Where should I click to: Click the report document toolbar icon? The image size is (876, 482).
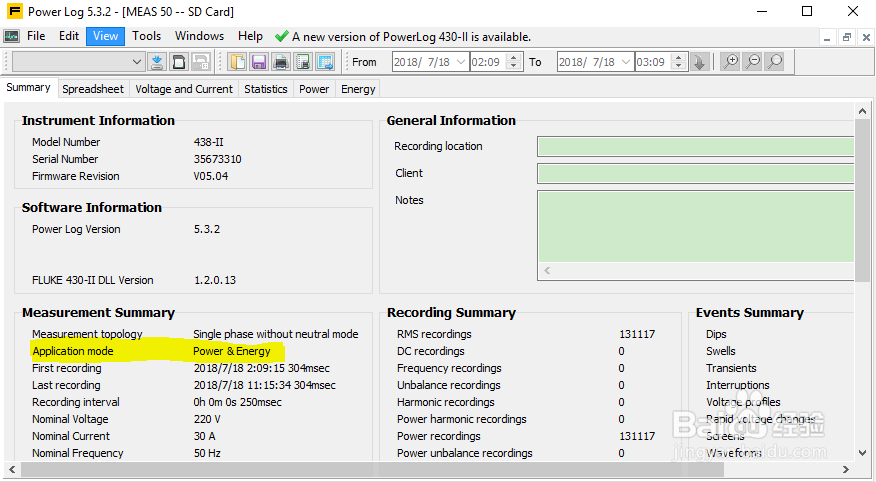[x=303, y=61]
